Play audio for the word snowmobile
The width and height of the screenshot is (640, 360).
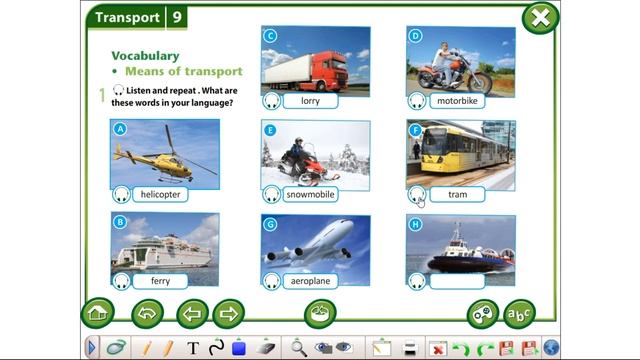pos(271,195)
